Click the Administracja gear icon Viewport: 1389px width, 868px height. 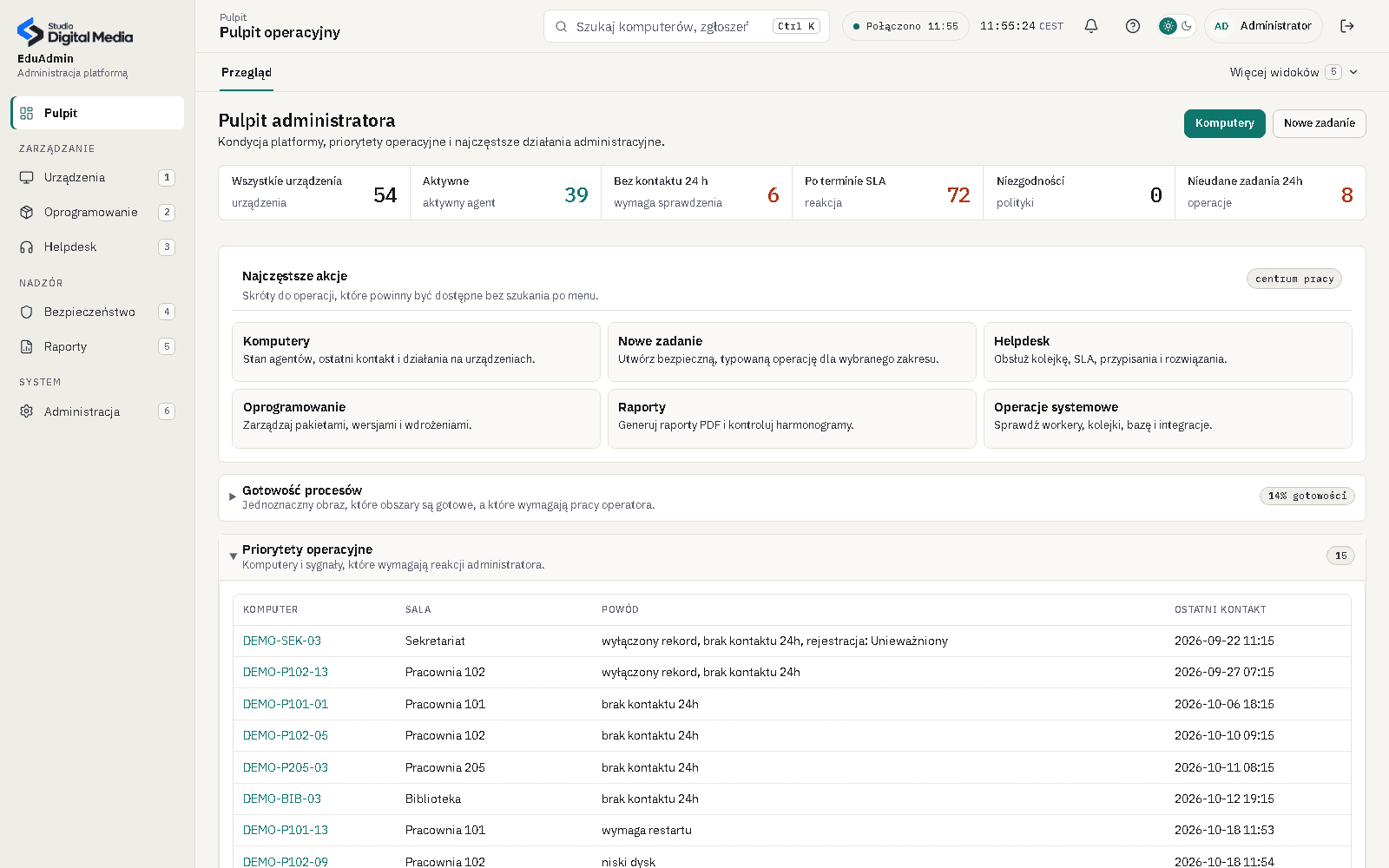point(27,411)
